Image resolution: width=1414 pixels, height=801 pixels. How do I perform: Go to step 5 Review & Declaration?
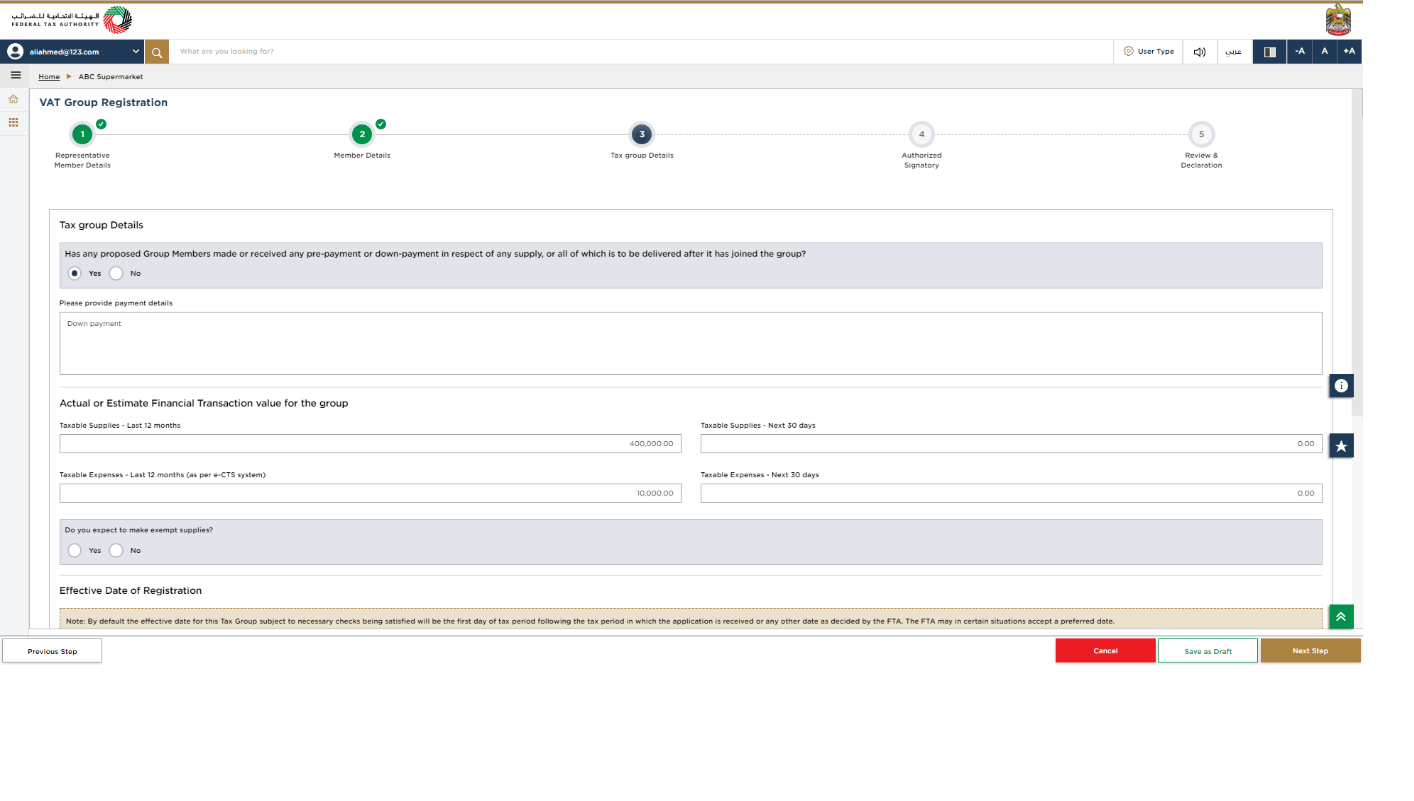[x=1201, y=134]
